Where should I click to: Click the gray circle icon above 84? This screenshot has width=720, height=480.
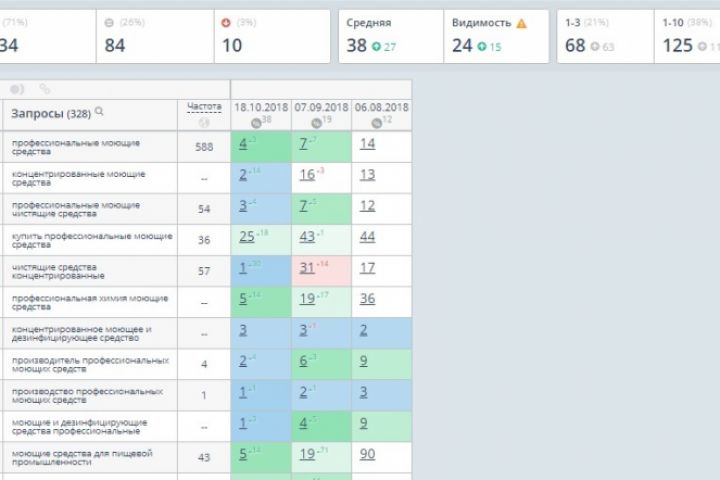coord(109,22)
